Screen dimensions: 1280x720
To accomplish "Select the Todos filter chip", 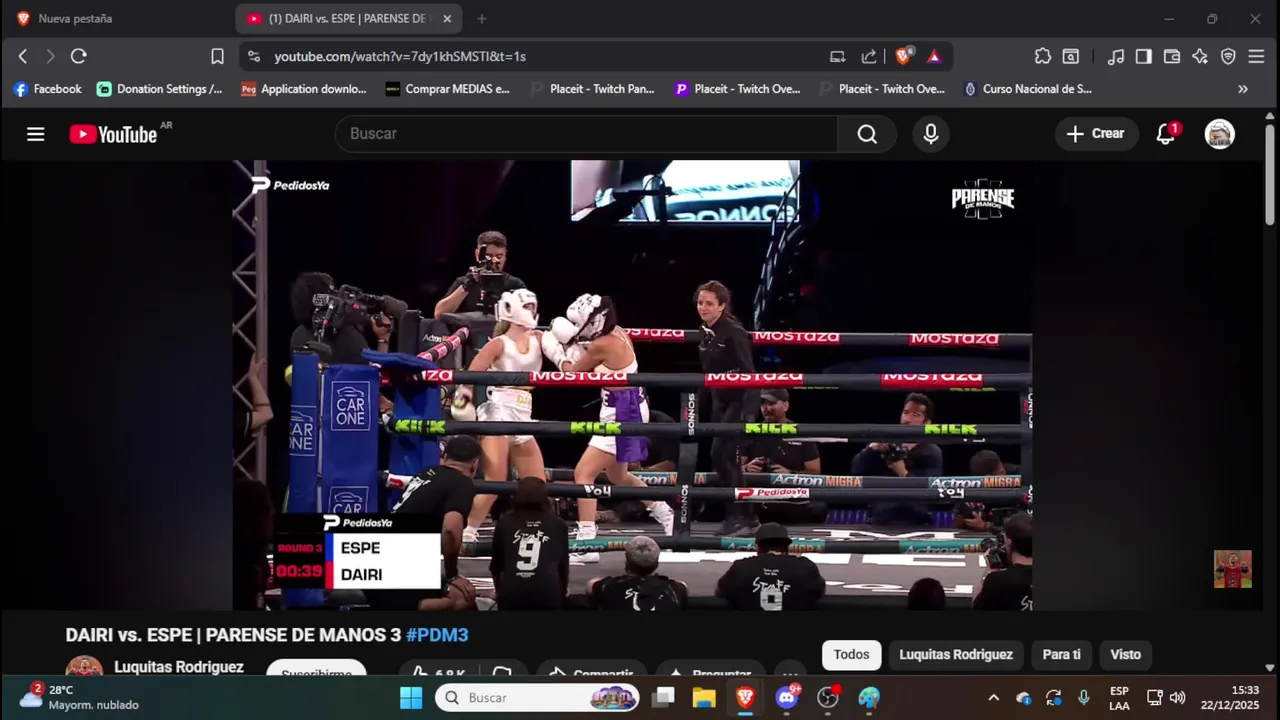I will pyautogui.click(x=851, y=655).
